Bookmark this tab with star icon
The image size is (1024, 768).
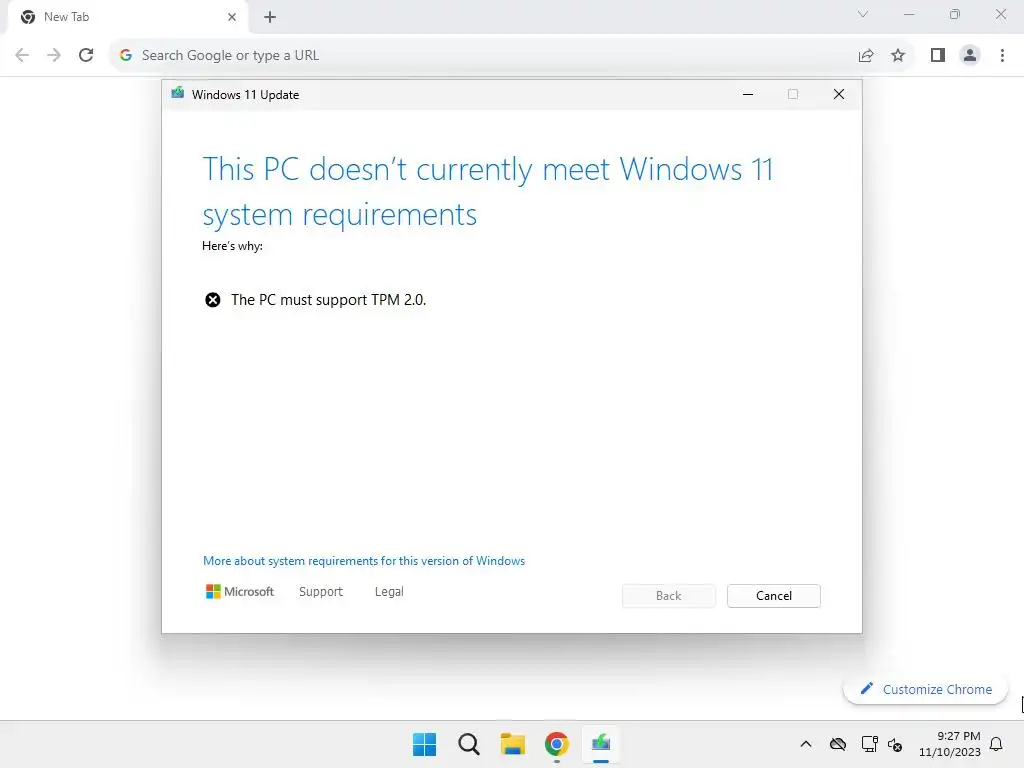898,56
